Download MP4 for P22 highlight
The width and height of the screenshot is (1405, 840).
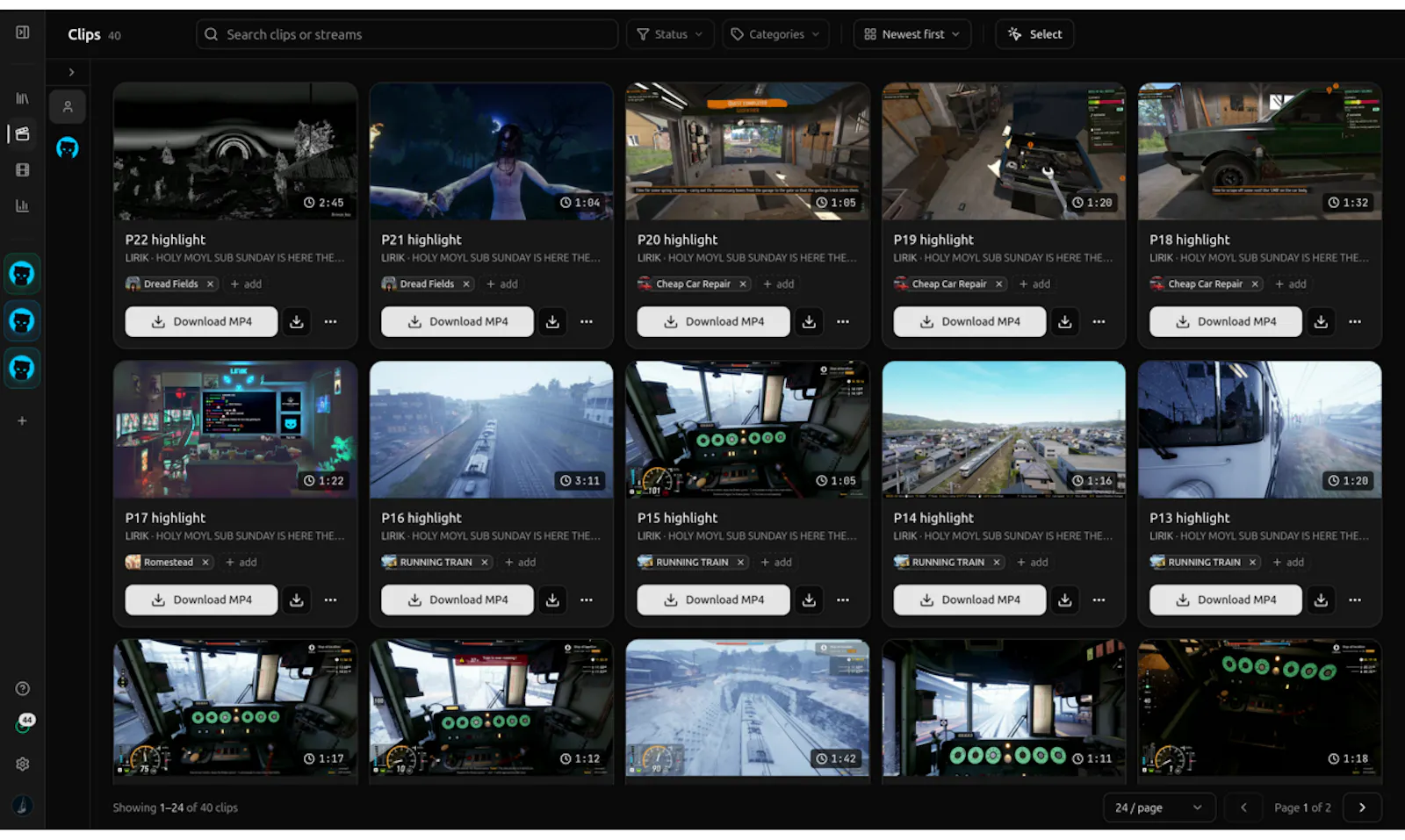tap(201, 322)
